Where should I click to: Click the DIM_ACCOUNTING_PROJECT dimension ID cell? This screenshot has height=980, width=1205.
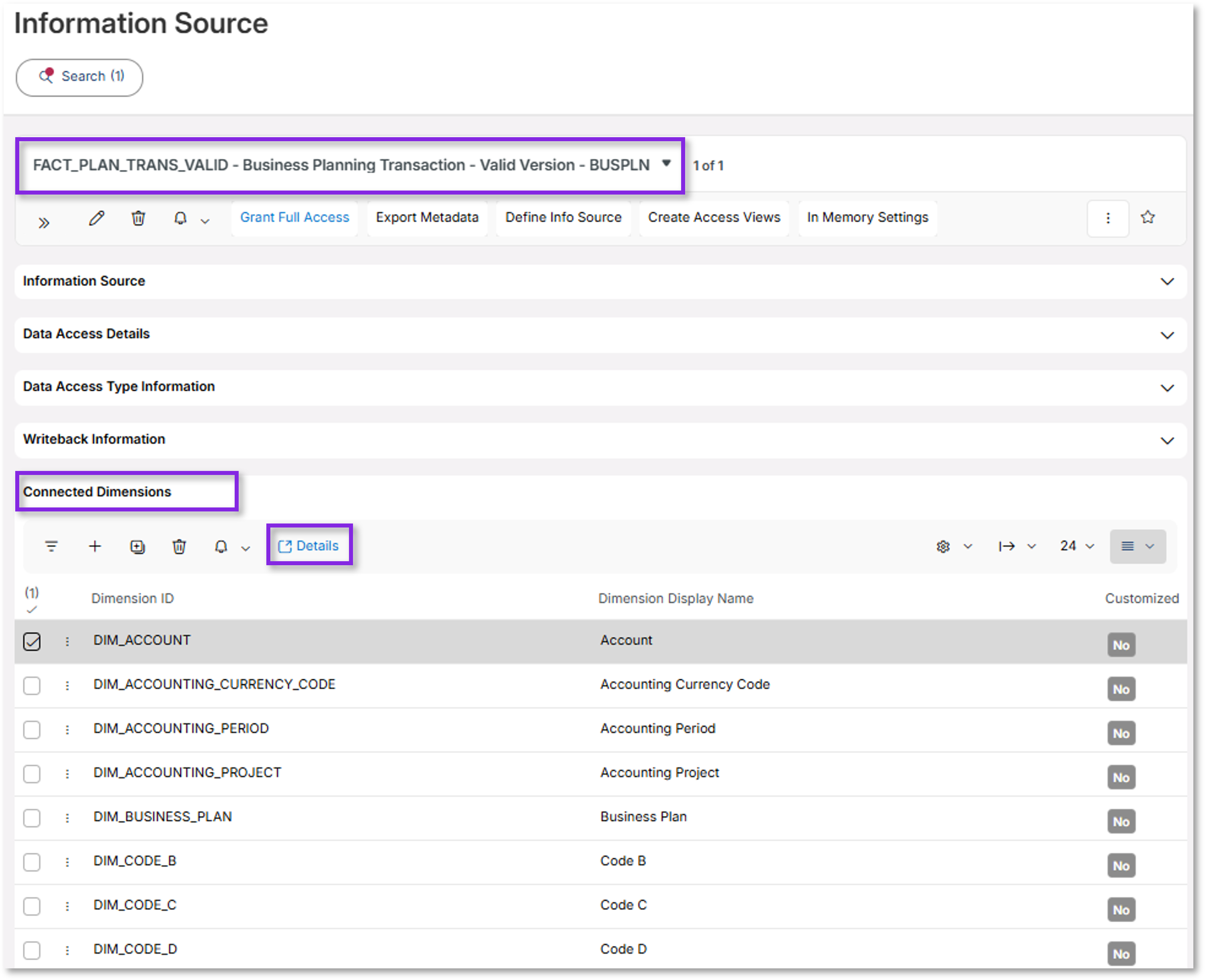[187, 772]
